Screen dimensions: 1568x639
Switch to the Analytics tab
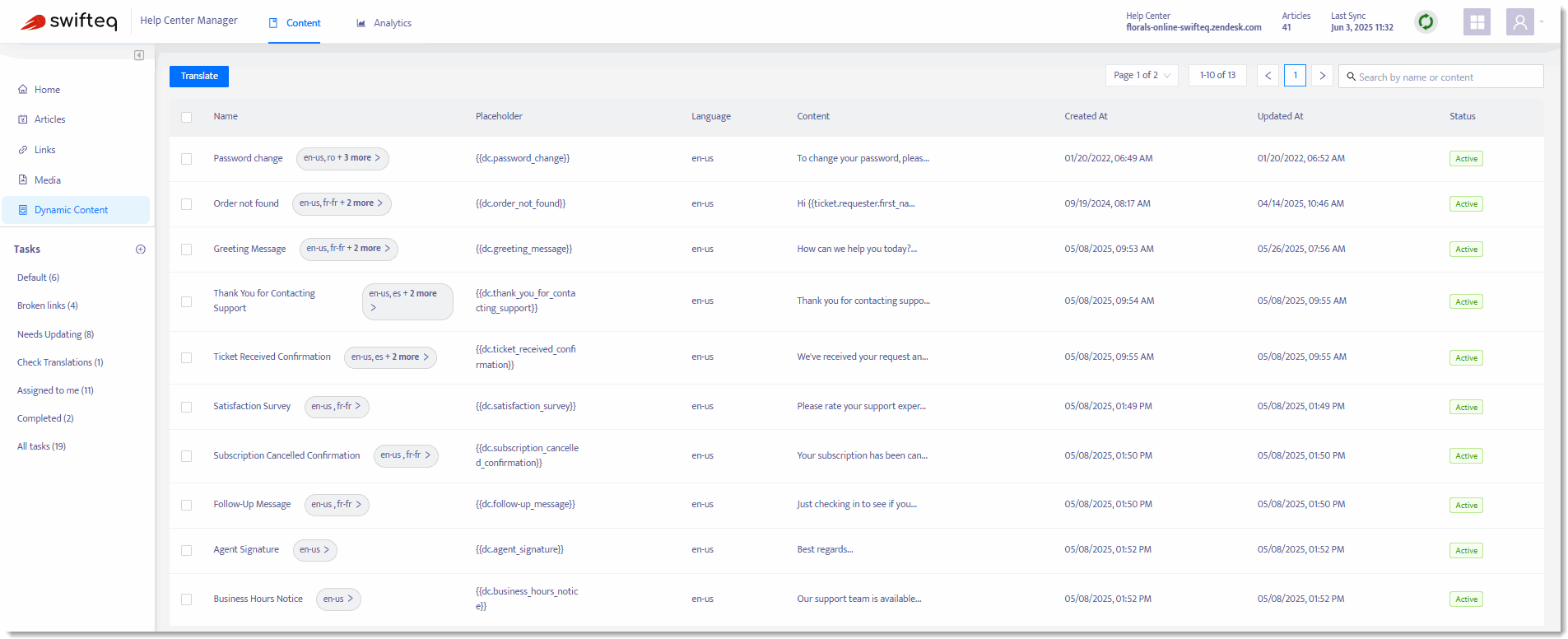pos(384,23)
